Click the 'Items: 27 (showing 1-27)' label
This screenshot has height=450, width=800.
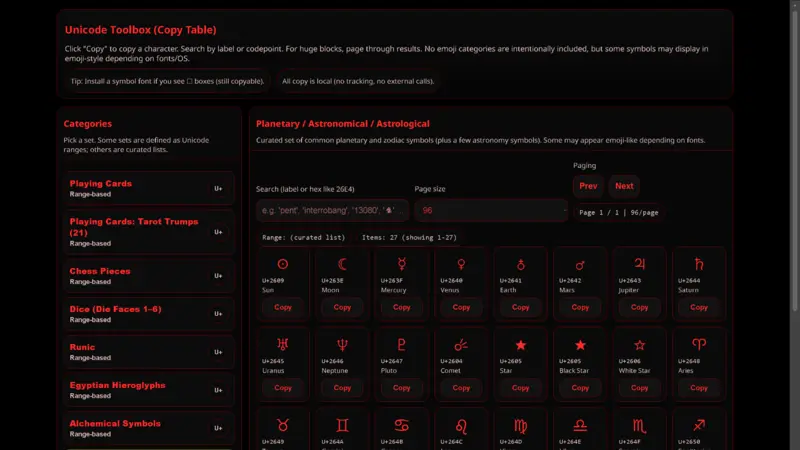coord(409,237)
